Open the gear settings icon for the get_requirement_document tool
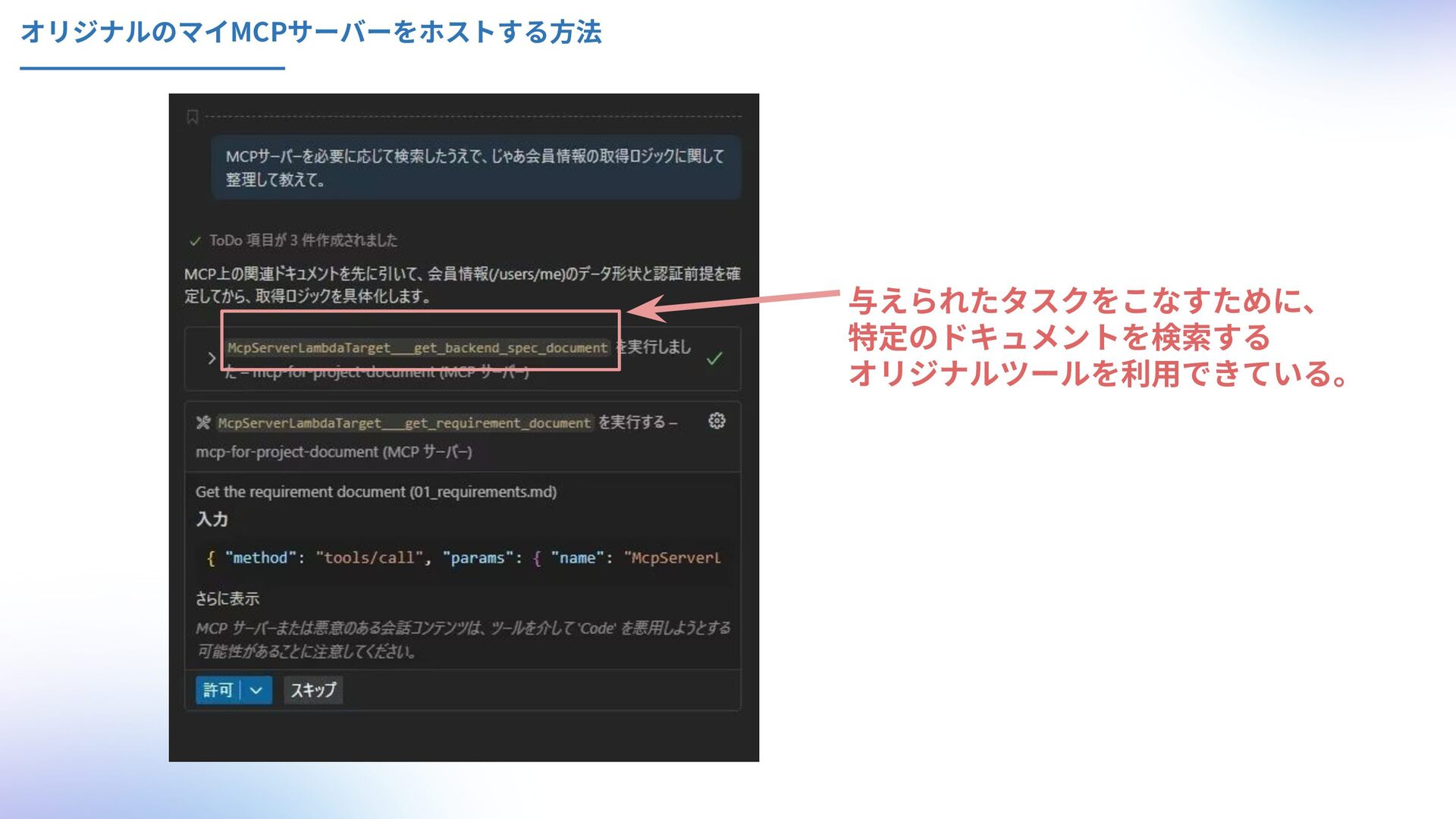The width and height of the screenshot is (1456, 819). point(716,421)
